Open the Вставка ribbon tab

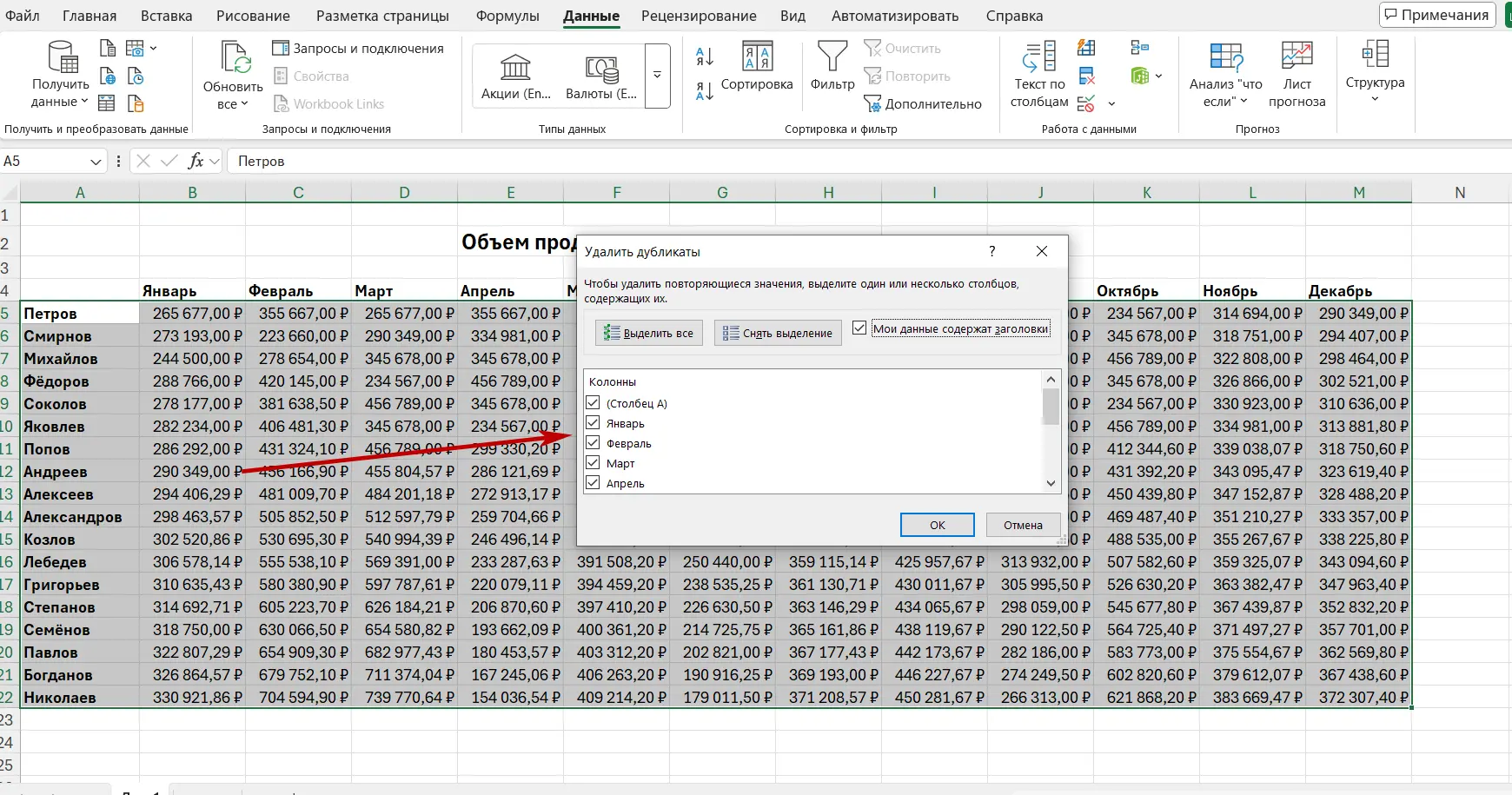(x=166, y=16)
